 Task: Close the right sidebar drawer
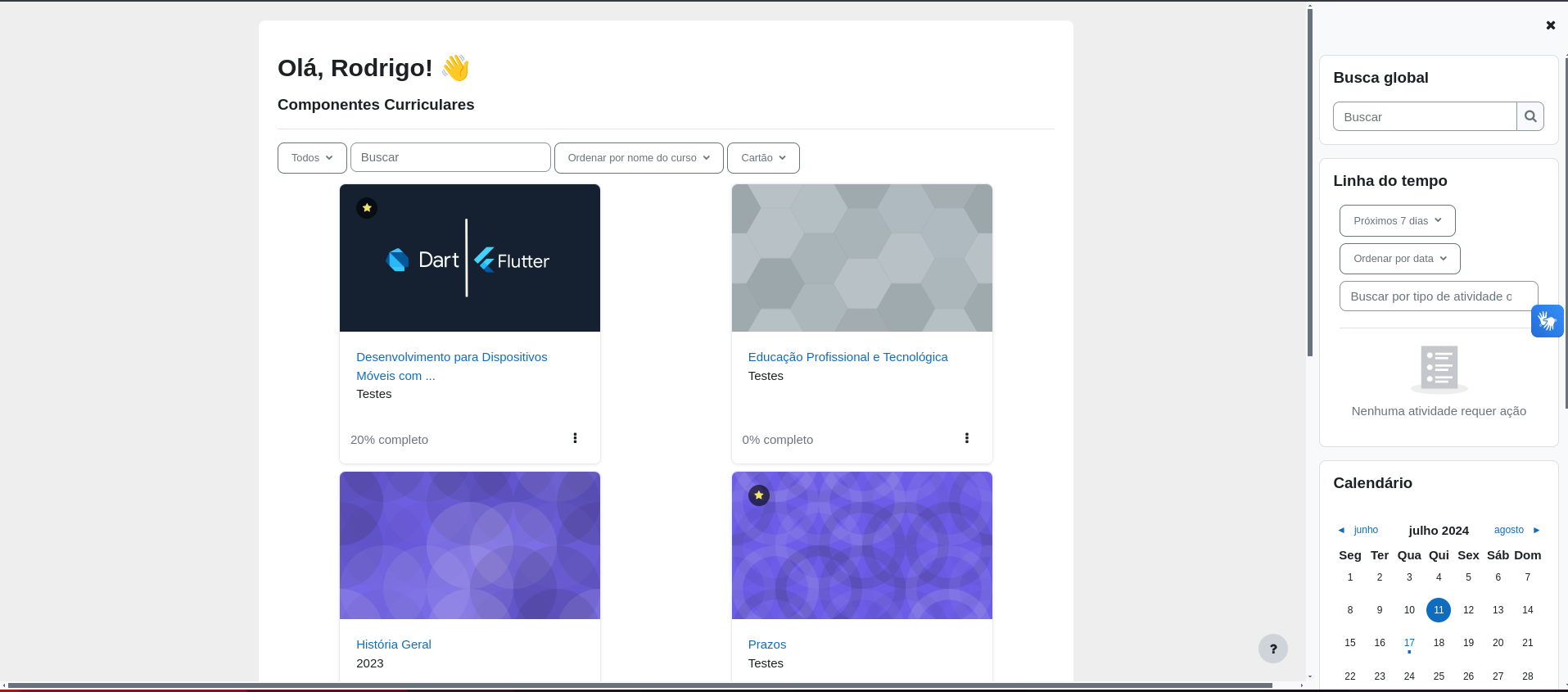pos(1550,25)
